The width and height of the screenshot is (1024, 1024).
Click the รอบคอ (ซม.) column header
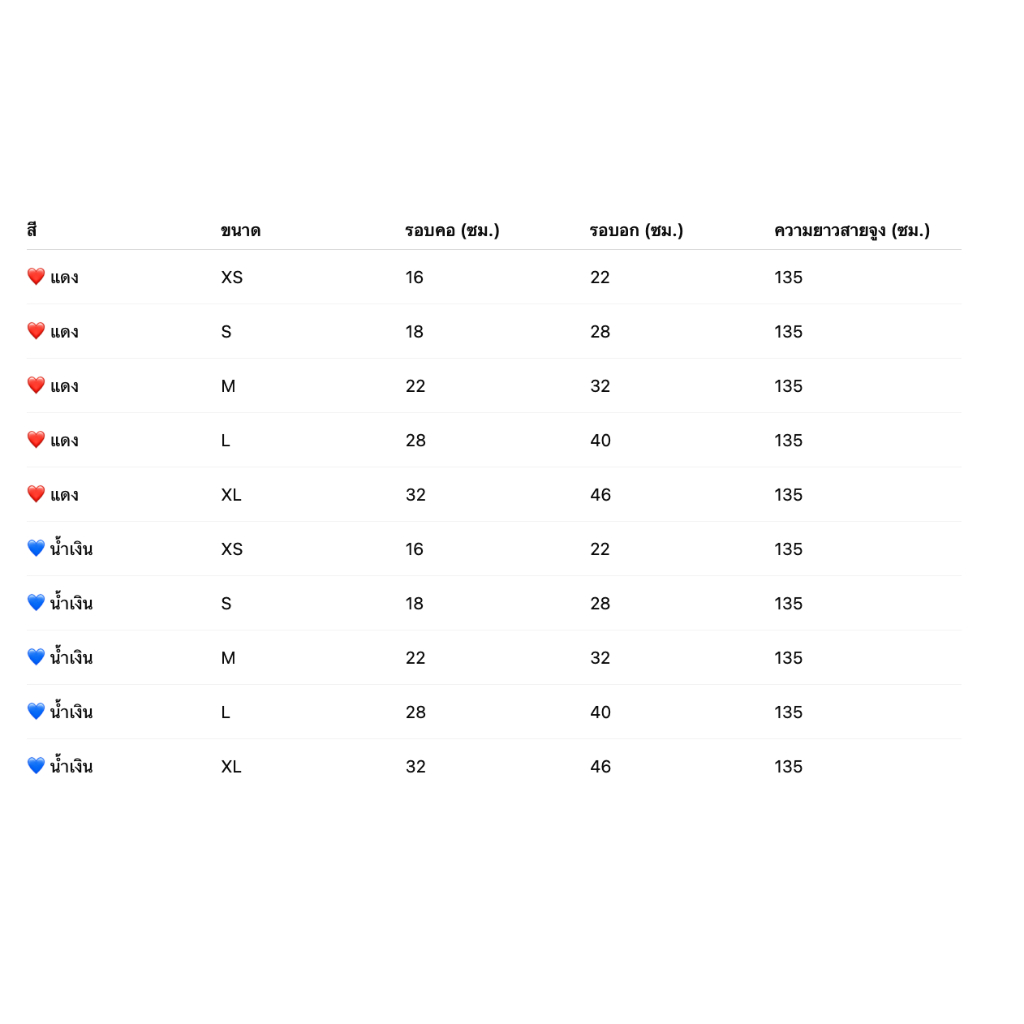(452, 231)
